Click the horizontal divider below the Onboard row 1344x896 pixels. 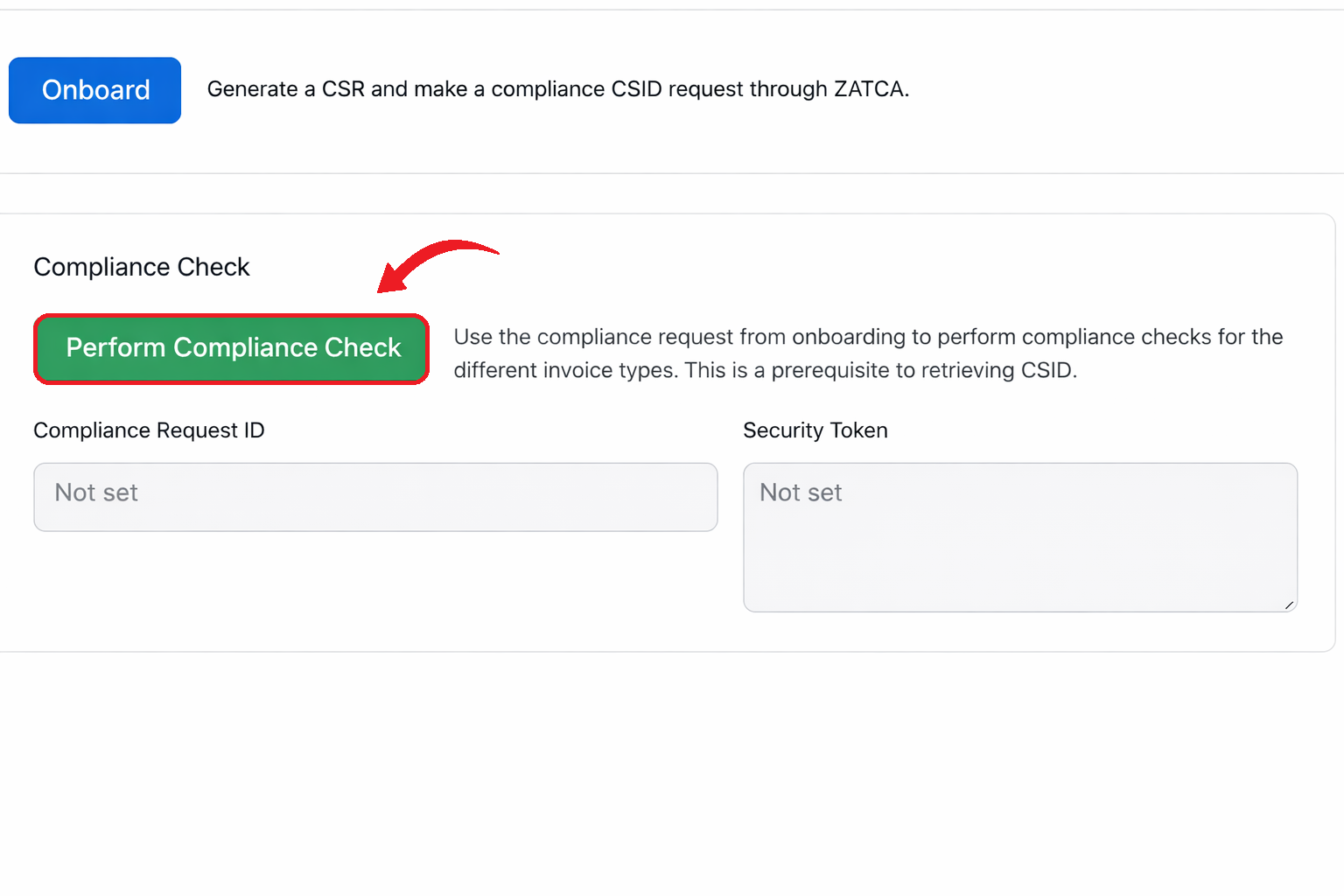pyautogui.click(x=672, y=173)
